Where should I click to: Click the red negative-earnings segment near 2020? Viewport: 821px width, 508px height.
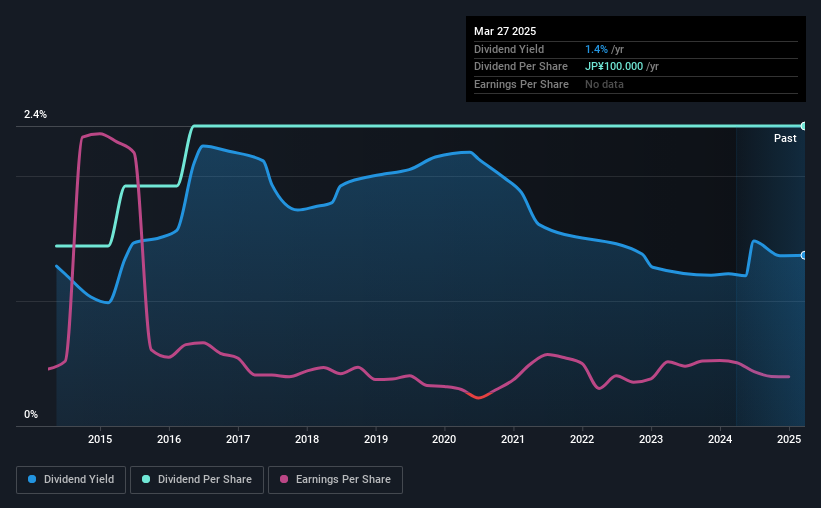click(x=478, y=396)
